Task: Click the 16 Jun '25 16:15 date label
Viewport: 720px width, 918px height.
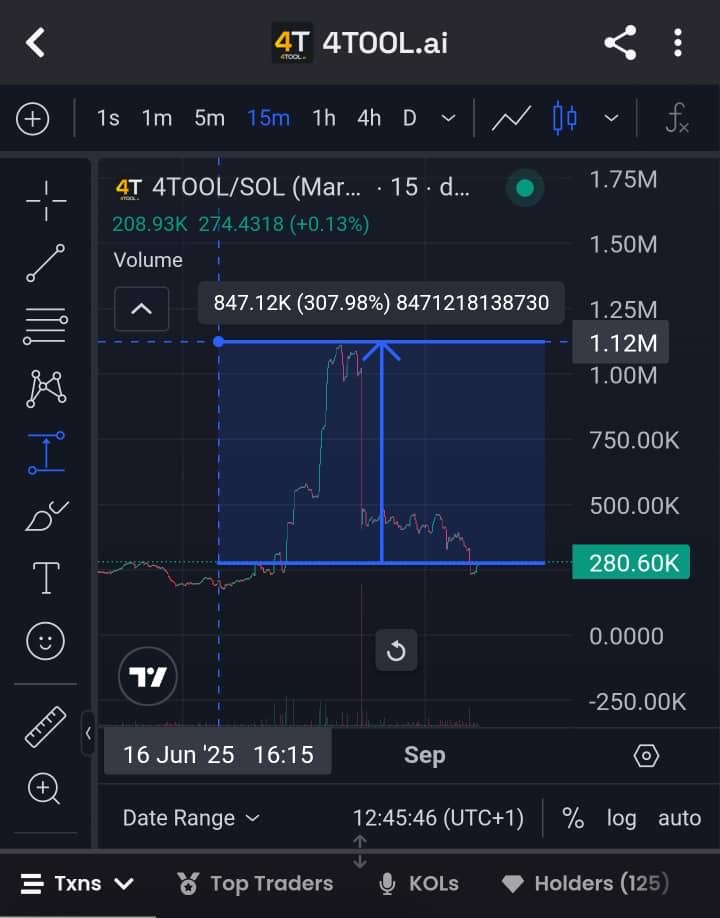Action: (x=218, y=755)
